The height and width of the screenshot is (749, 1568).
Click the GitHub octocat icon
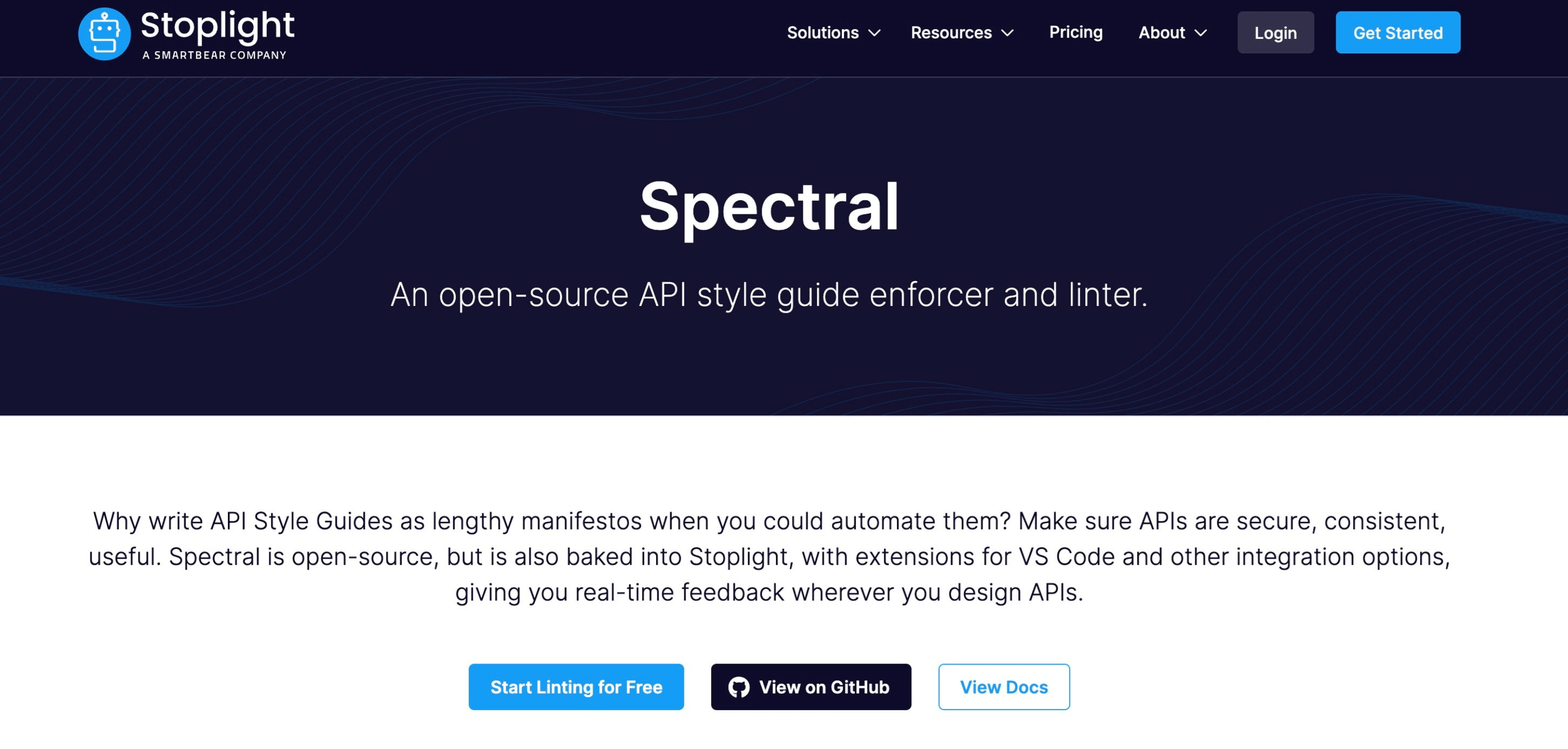pos(739,687)
